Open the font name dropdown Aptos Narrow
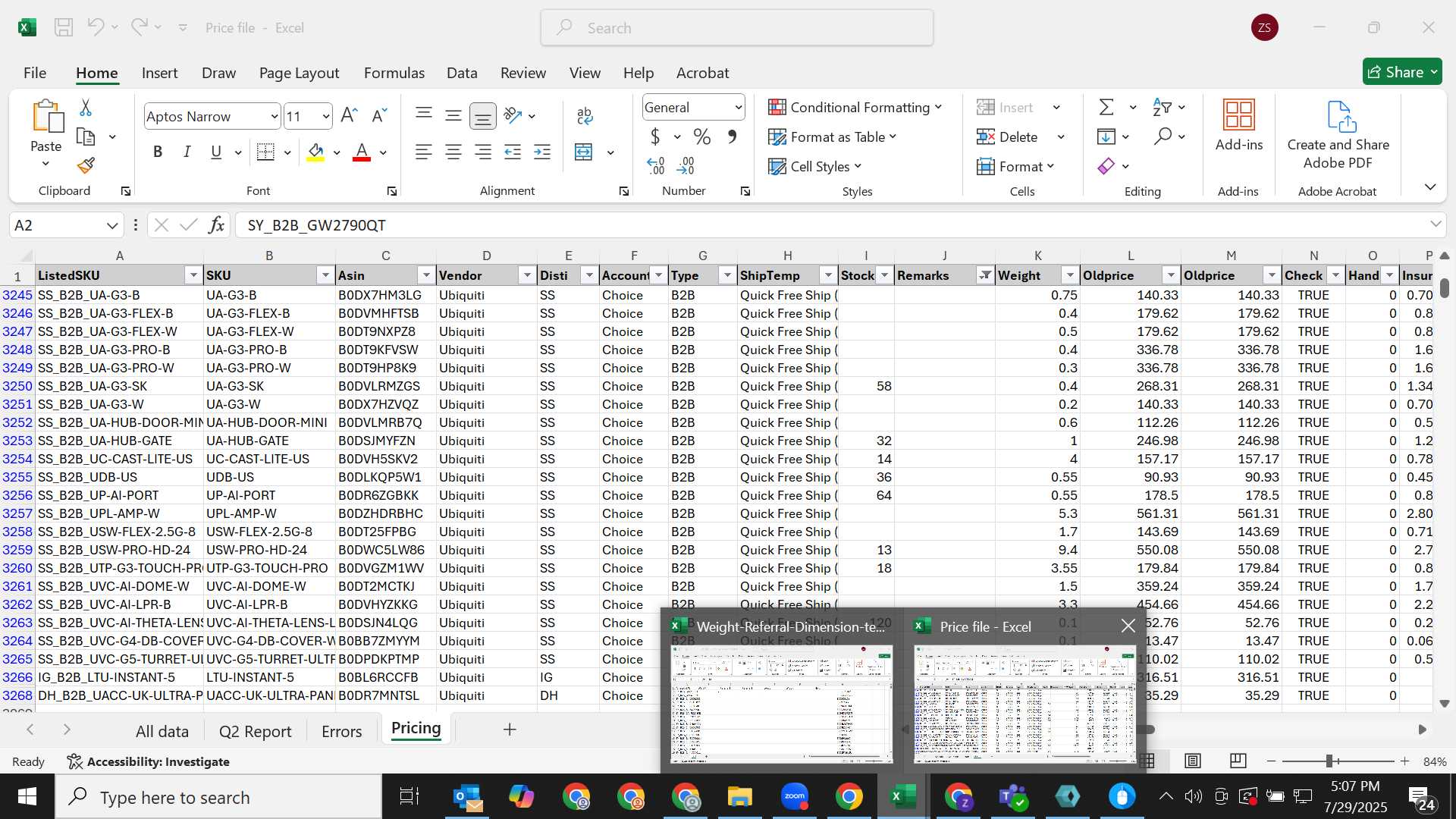The width and height of the screenshot is (1456, 819). point(274,116)
